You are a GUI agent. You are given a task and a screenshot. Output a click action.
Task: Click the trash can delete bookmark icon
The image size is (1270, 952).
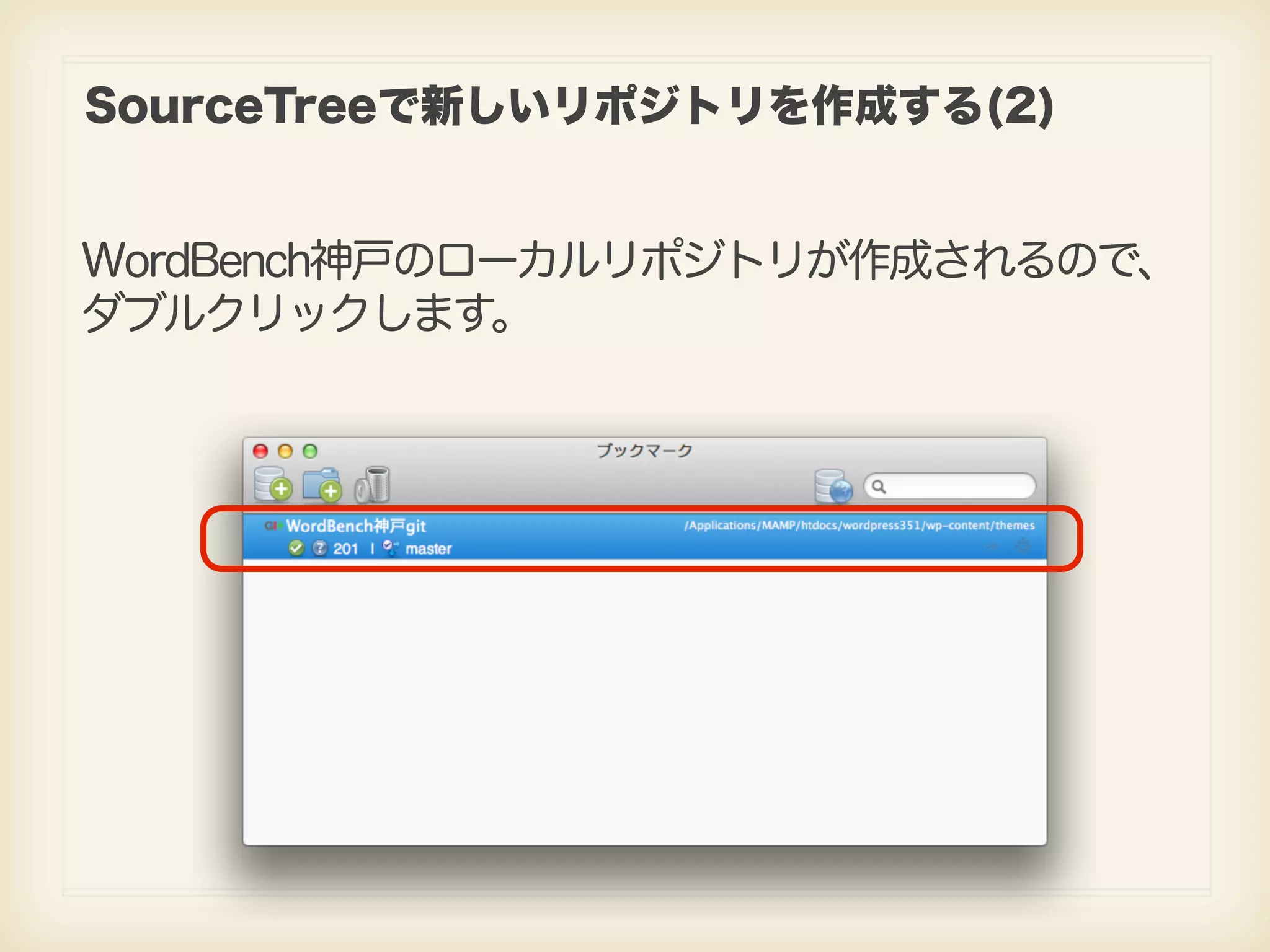click(372, 484)
